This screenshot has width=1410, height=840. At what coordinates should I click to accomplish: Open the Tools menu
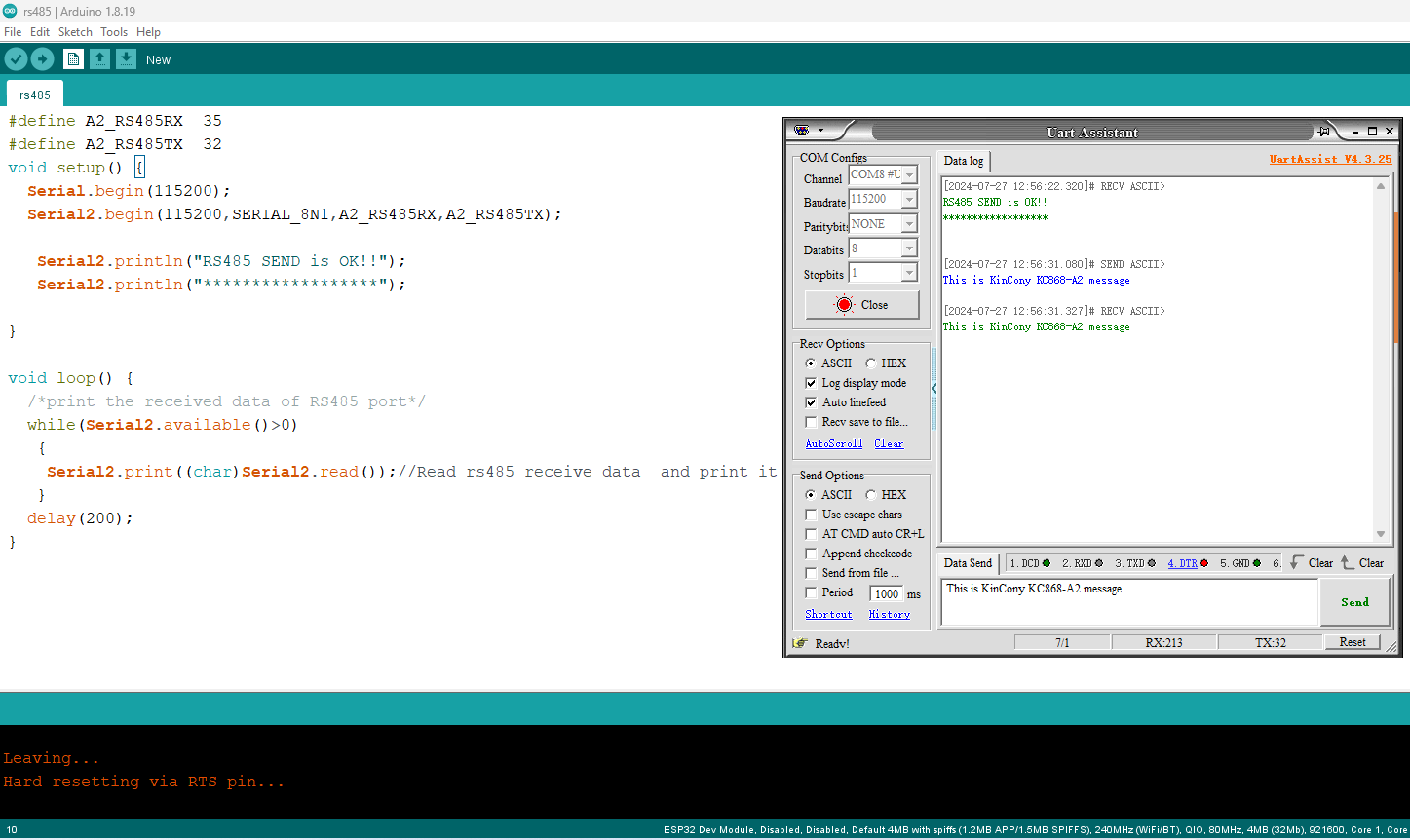click(x=114, y=32)
